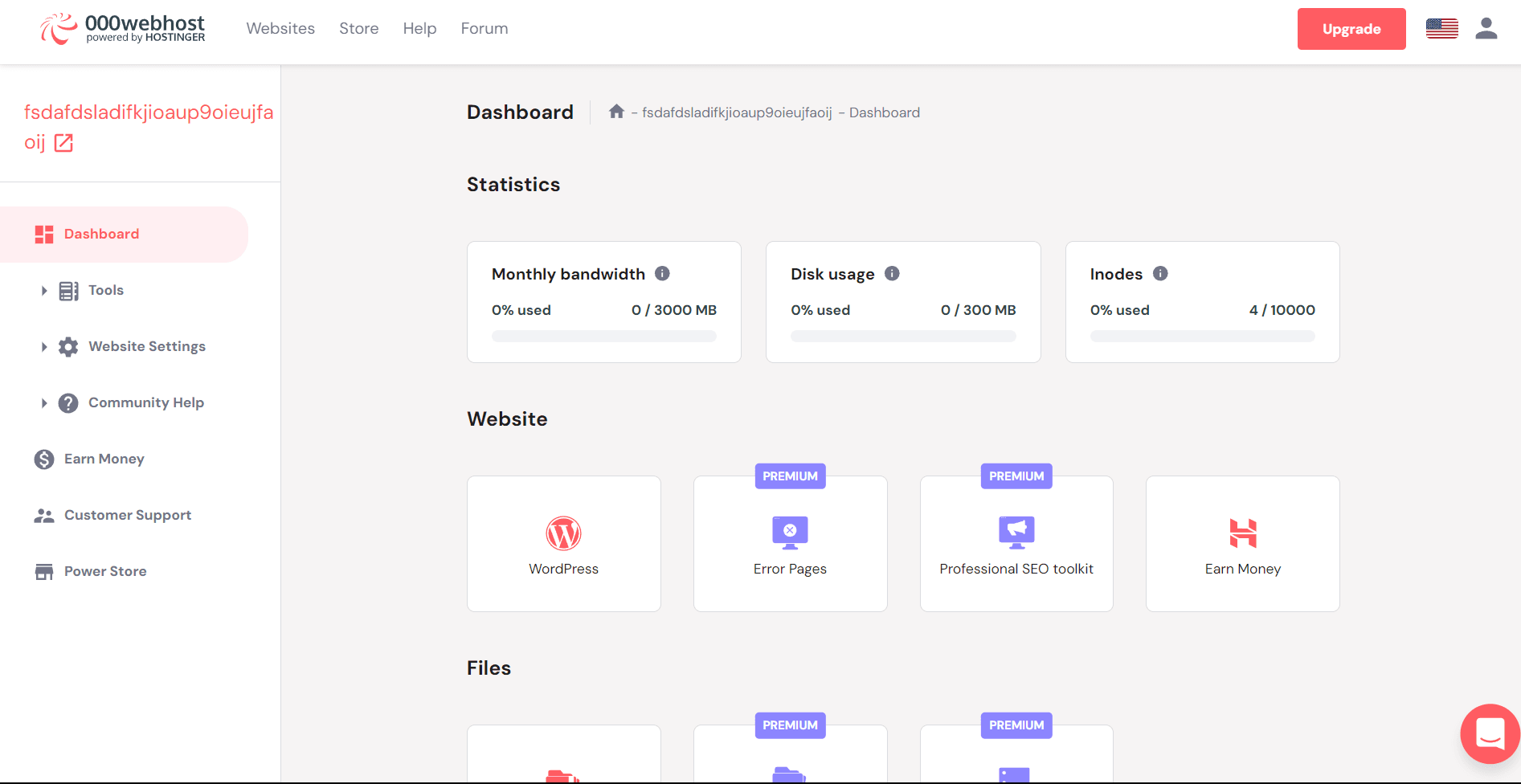Viewport: 1521px width, 784px height.
Task: Open the Forum menu in top navigation
Action: pos(485,29)
